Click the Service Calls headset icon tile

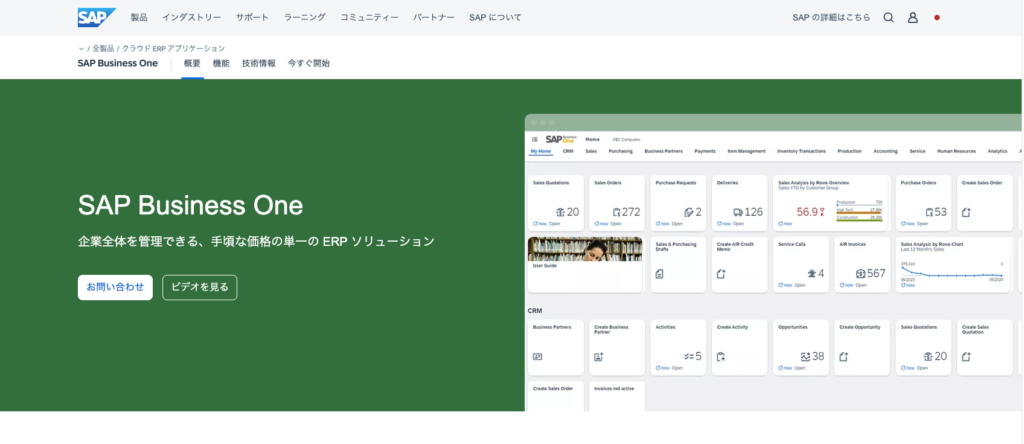809,273
